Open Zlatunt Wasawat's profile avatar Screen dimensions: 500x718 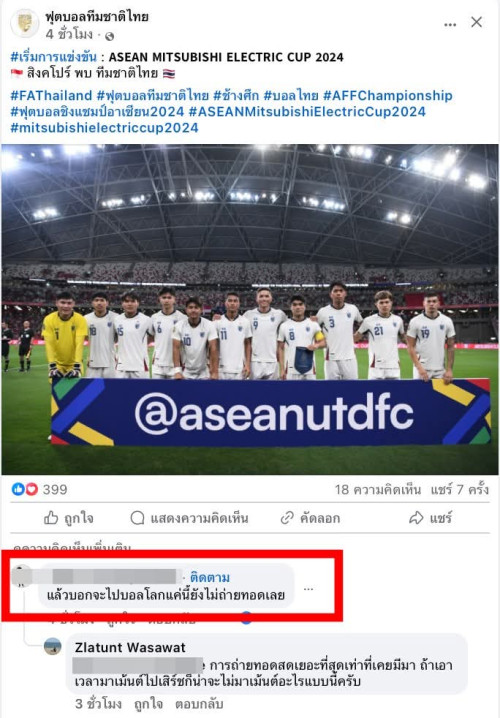[x=53, y=646]
